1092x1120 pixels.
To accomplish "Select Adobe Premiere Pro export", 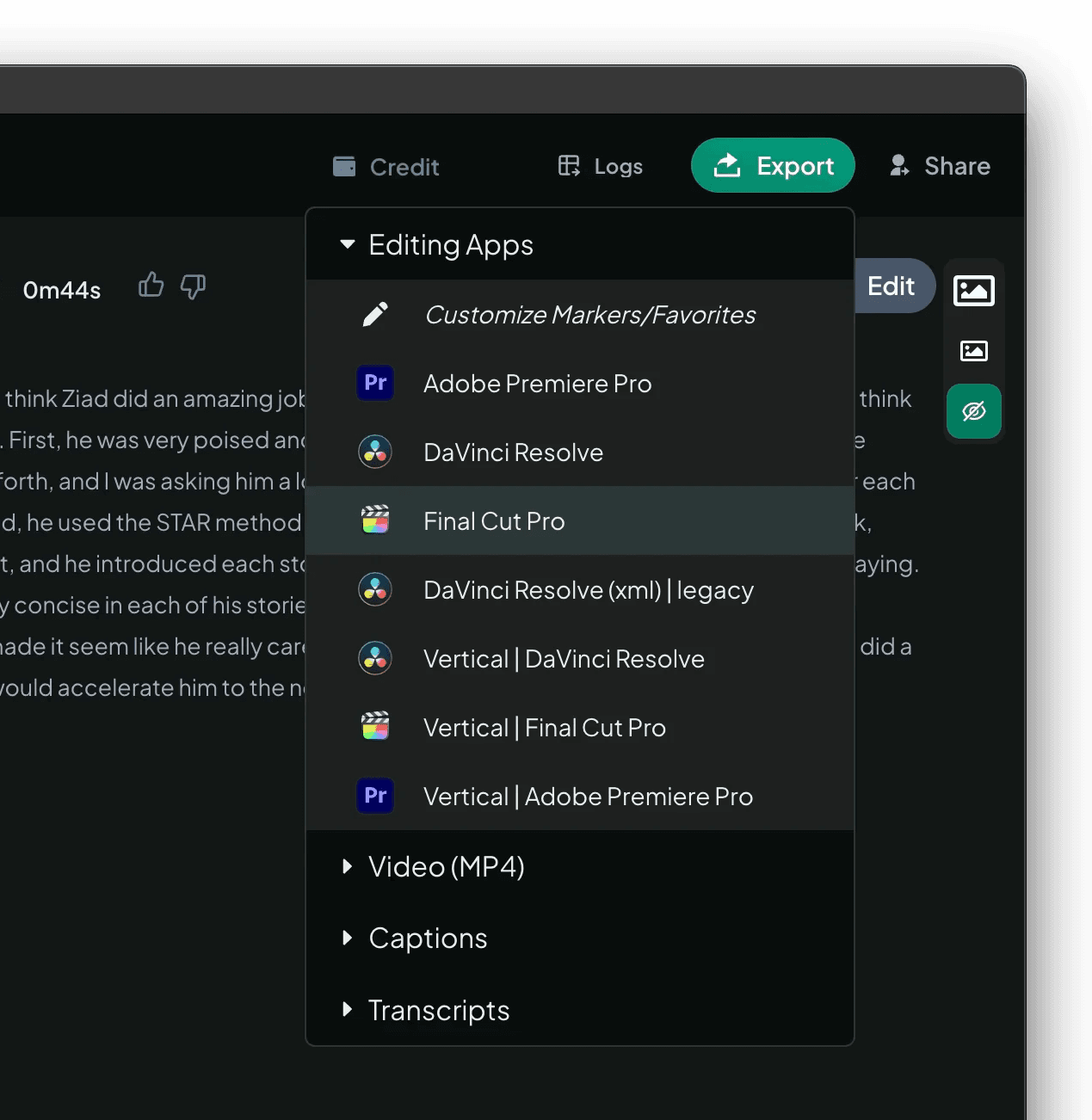I will point(580,383).
